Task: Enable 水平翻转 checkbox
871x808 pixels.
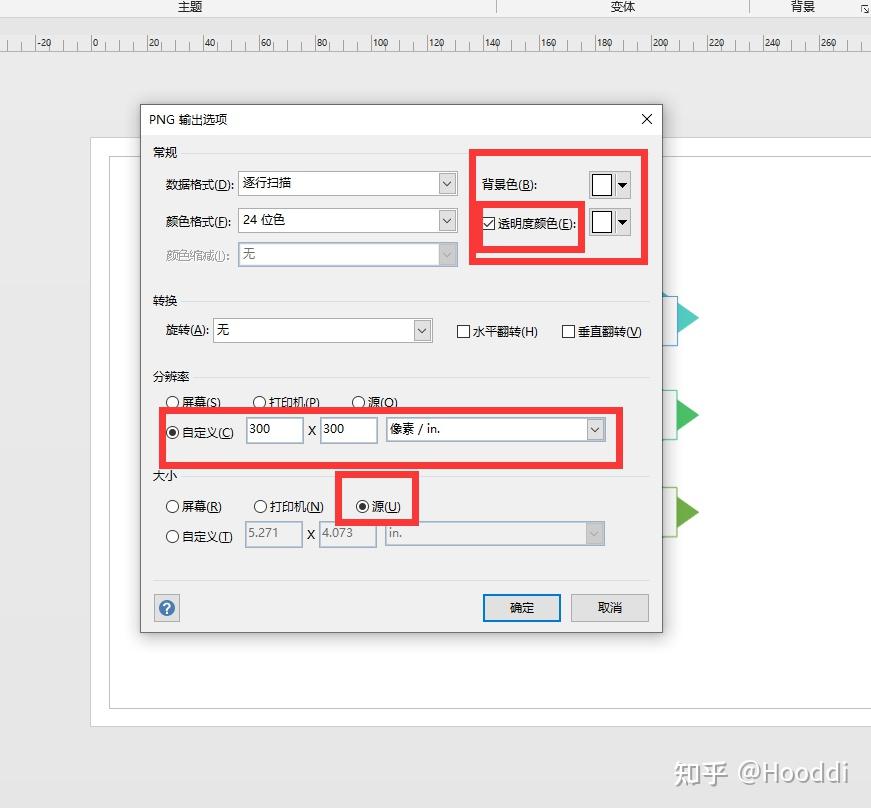Action: point(463,332)
